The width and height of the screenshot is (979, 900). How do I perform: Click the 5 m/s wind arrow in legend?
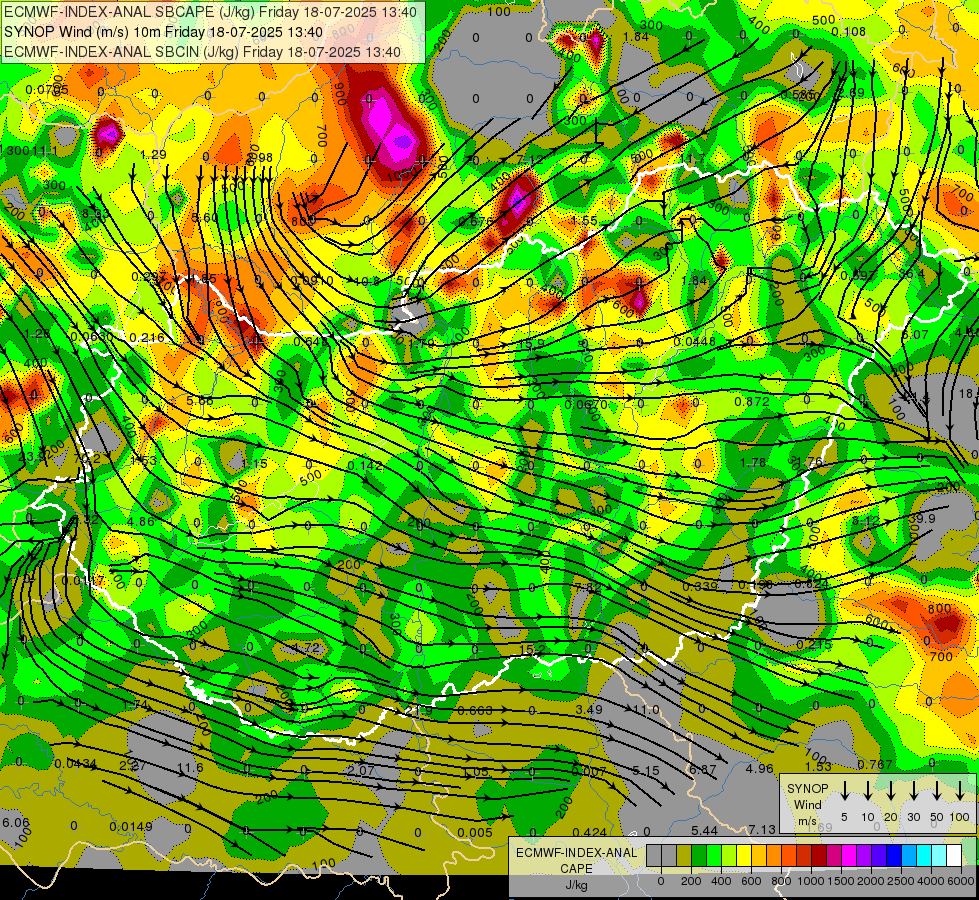click(845, 790)
